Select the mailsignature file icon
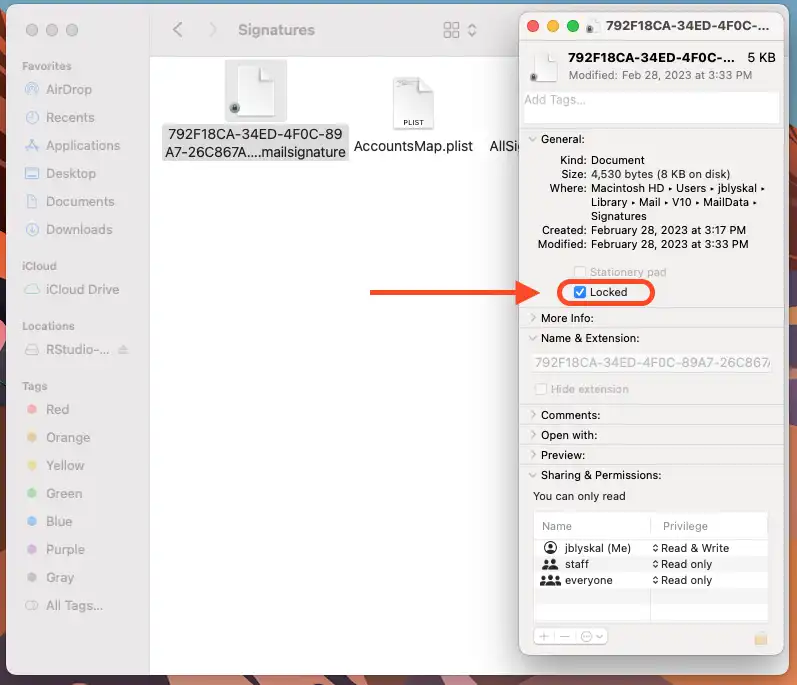The image size is (797, 685). pos(255,90)
